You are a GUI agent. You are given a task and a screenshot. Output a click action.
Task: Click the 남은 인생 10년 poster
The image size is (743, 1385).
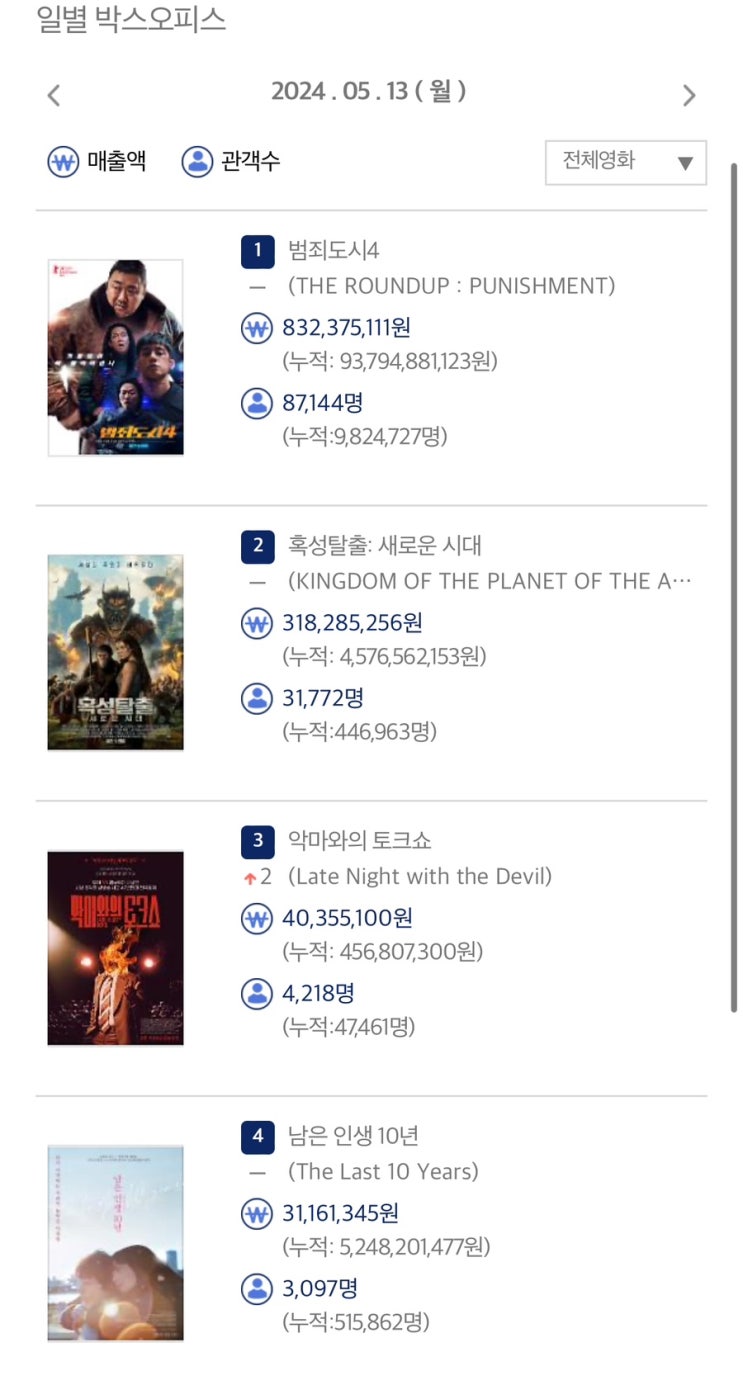116,1243
